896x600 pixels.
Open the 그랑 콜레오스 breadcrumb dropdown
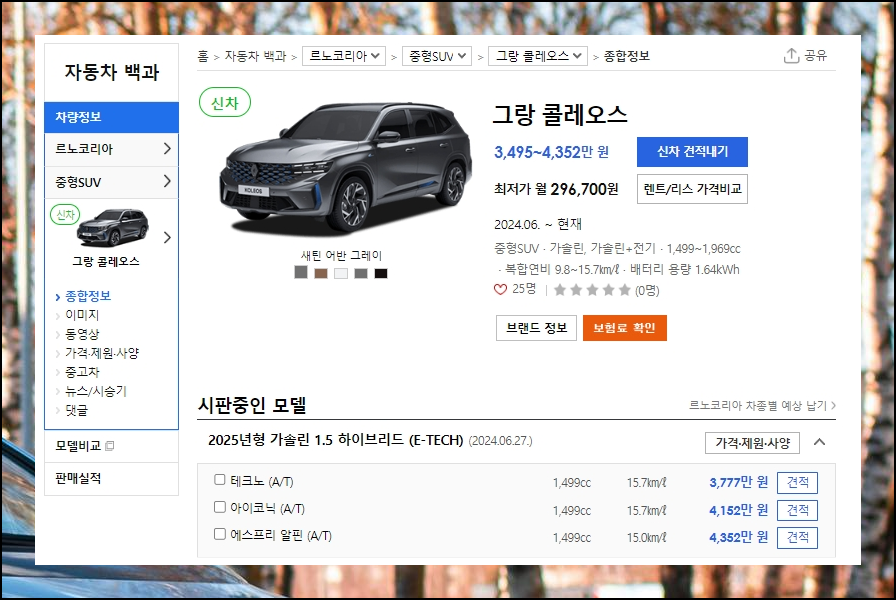[x=538, y=56]
